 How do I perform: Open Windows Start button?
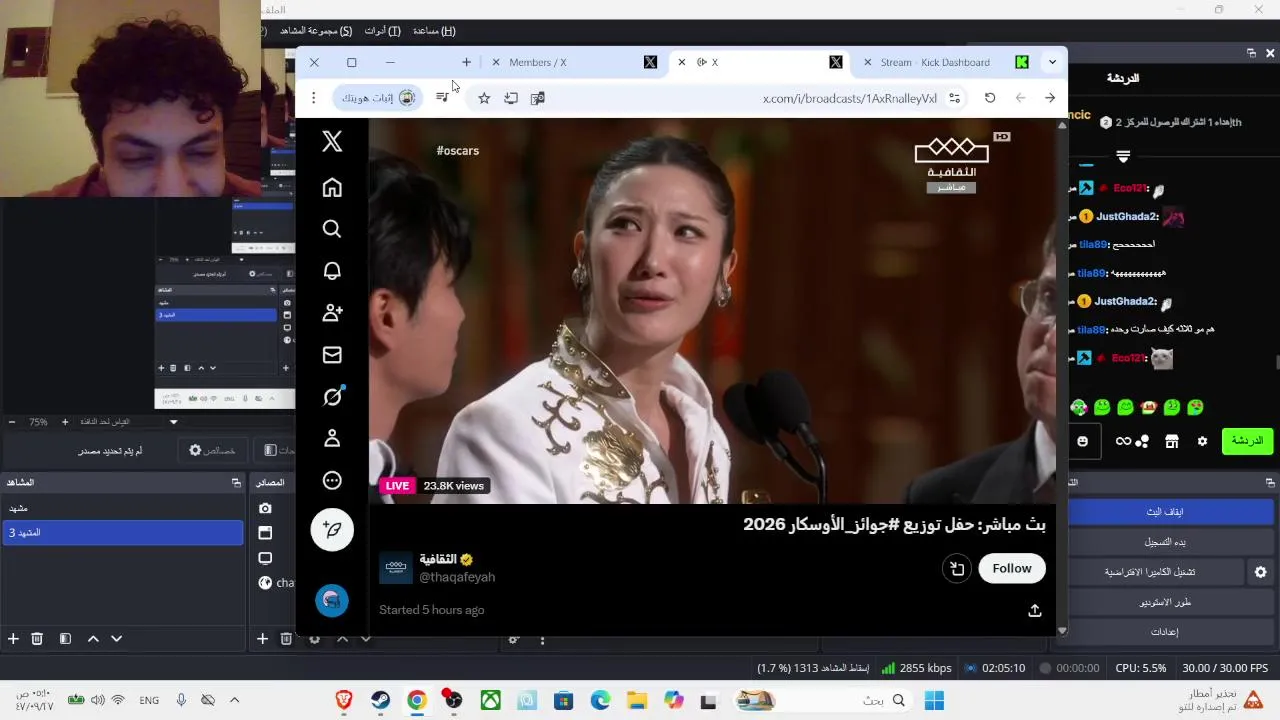[934, 701]
